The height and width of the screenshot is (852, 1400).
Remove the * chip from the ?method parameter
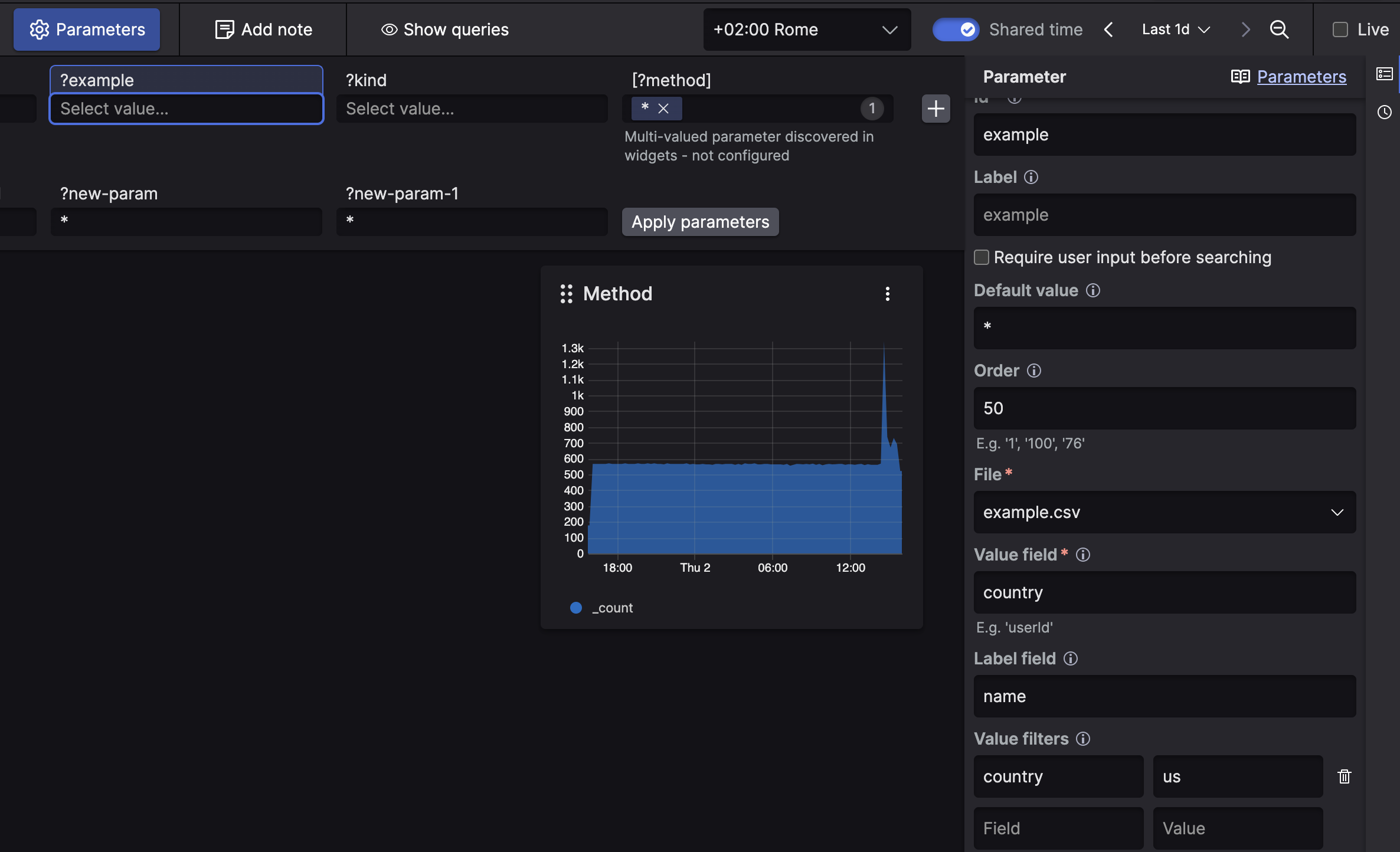tap(663, 108)
